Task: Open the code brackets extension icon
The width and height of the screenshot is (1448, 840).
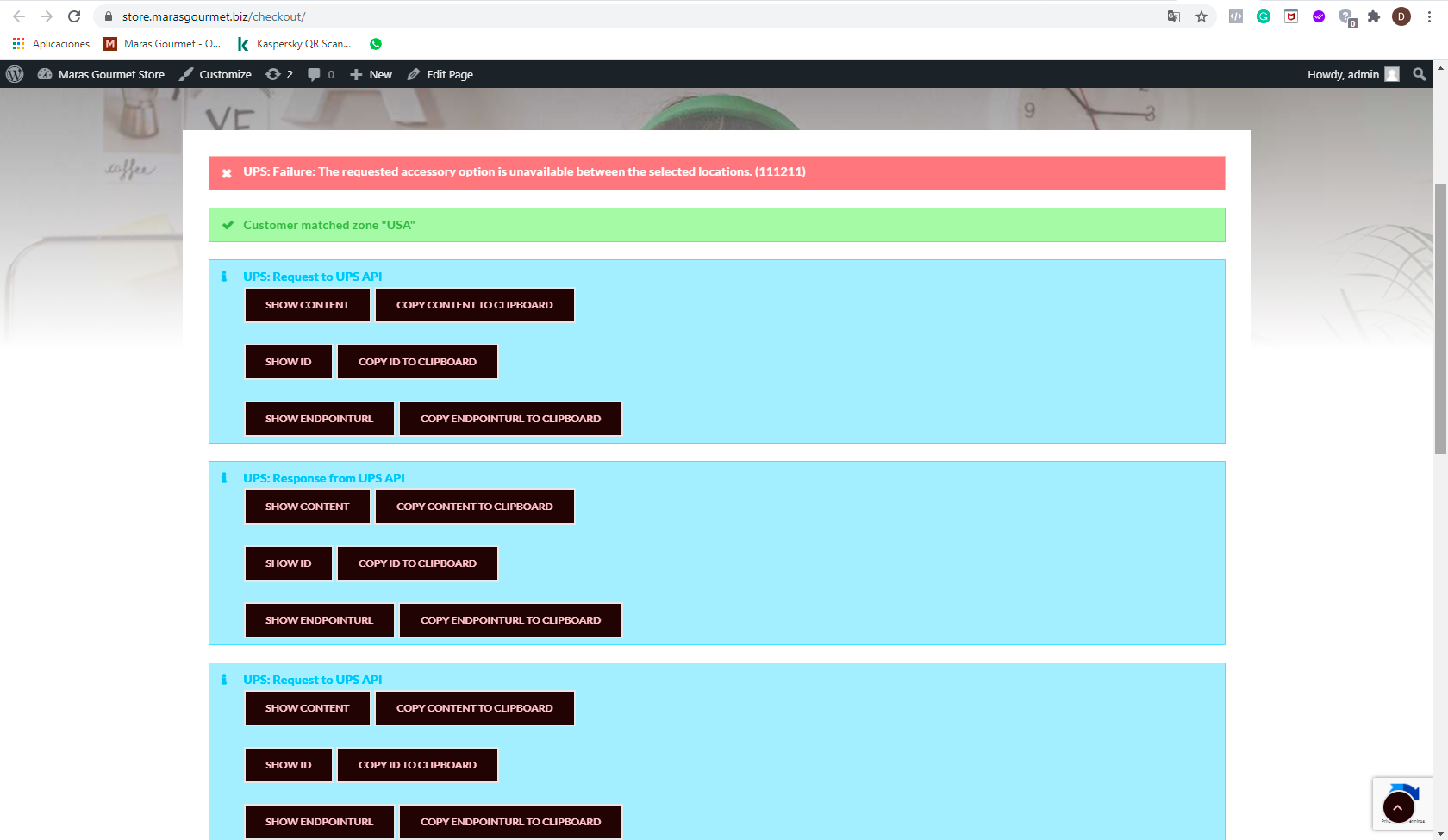Action: click(1236, 16)
